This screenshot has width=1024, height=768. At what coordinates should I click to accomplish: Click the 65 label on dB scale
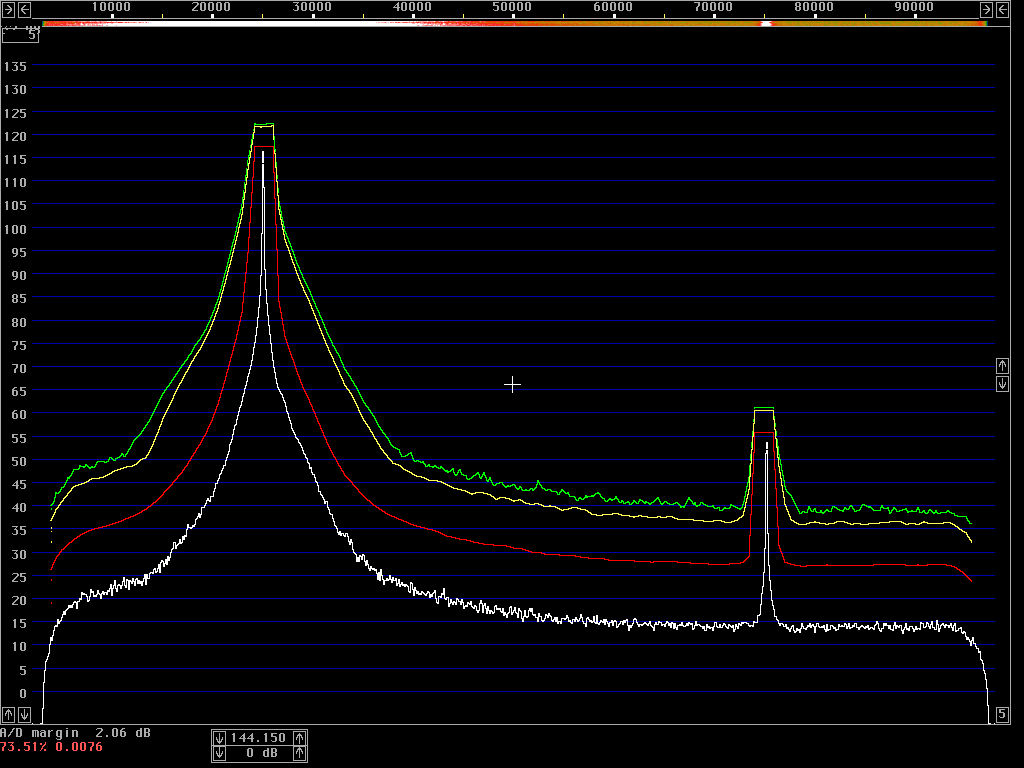point(19,391)
